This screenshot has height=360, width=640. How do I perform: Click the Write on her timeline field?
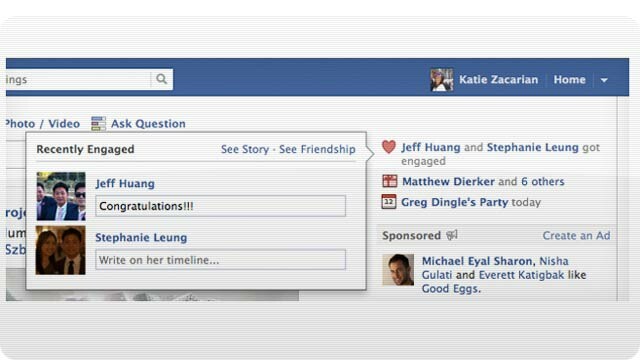pos(220,260)
